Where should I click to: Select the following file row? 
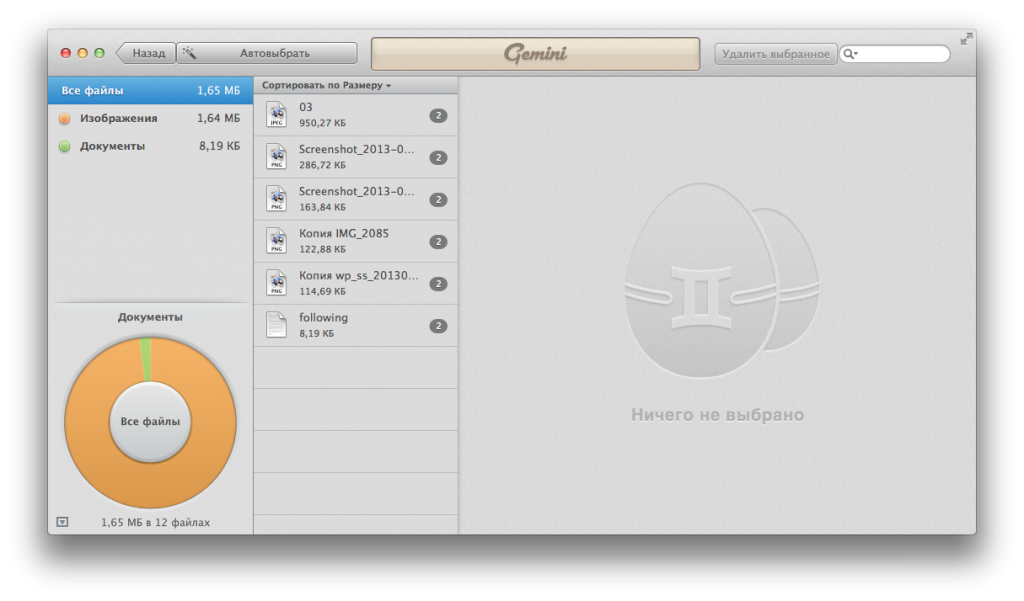[356, 326]
